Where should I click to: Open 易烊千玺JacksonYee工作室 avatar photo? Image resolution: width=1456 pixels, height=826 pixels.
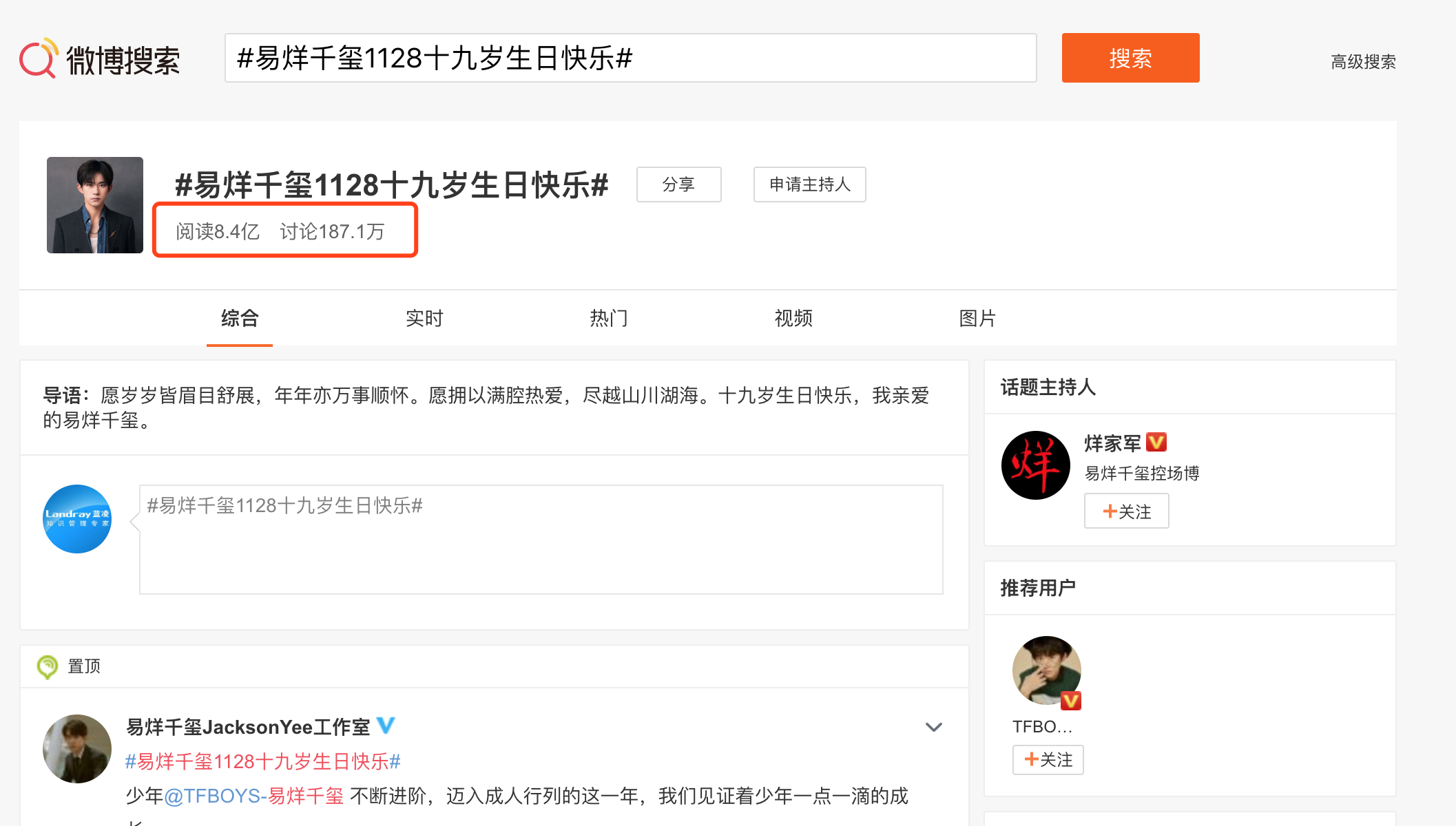tap(77, 749)
